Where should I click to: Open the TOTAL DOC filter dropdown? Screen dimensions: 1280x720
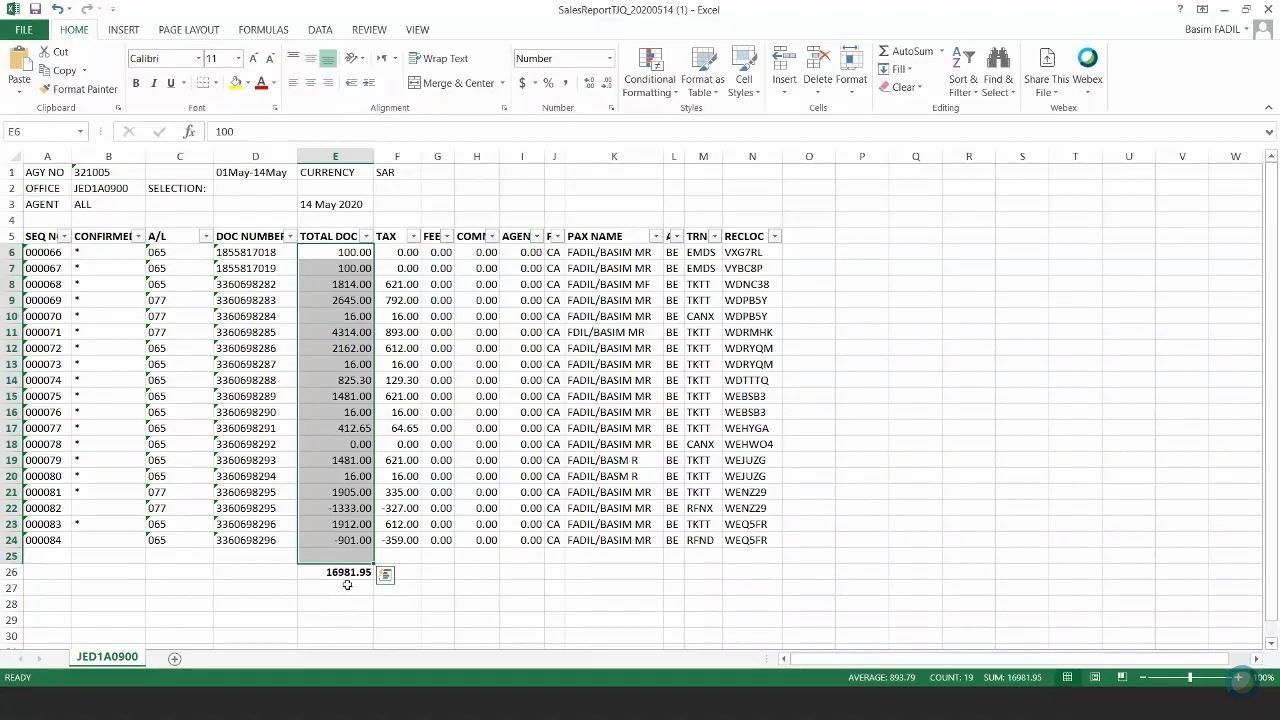click(x=366, y=236)
